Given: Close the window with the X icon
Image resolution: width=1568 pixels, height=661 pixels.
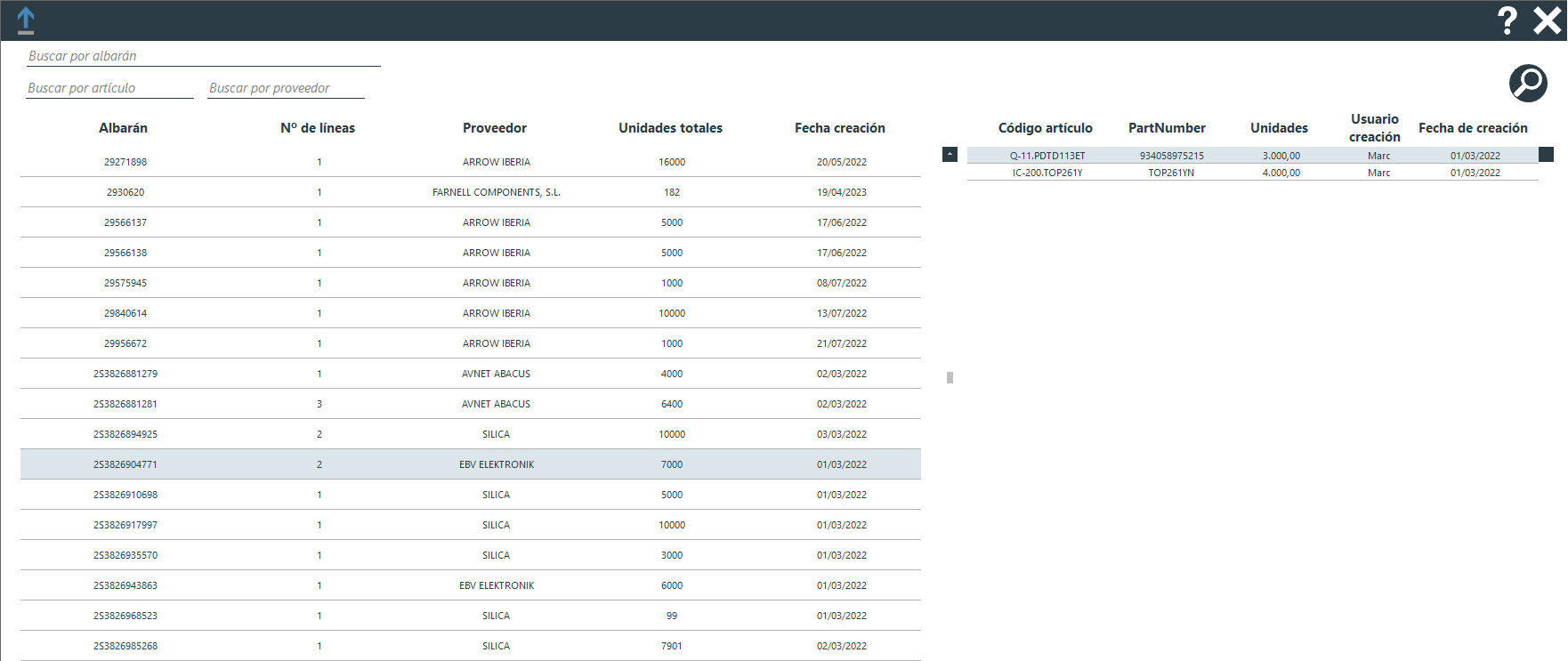Looking at the screenshot, I should [1547, 20].
